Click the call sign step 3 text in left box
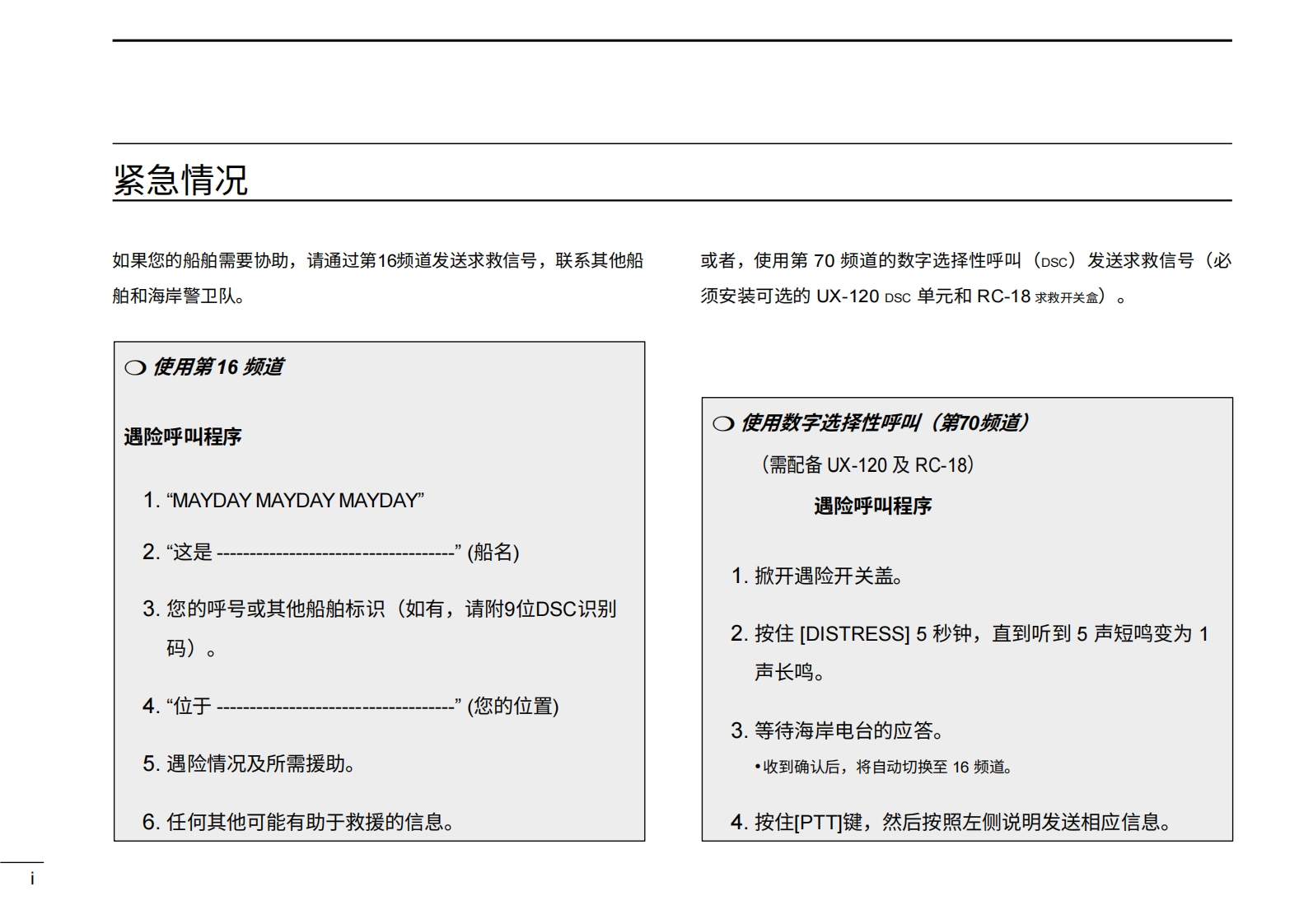The image size is (1313, 924). (390, 609)
